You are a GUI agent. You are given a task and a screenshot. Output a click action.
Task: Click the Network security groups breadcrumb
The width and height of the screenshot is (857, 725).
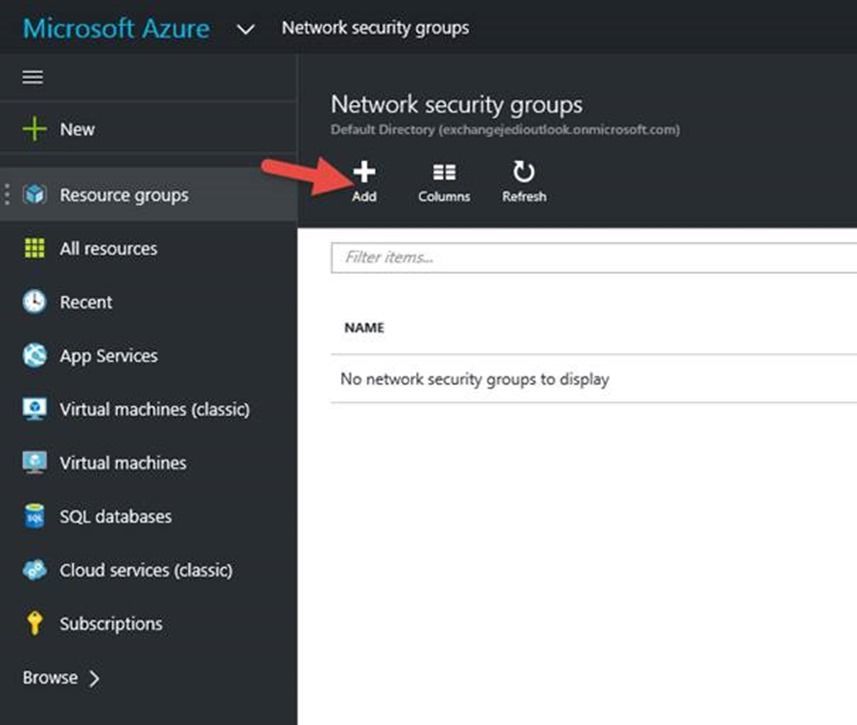pyautogui.click(x=375, y=28)
